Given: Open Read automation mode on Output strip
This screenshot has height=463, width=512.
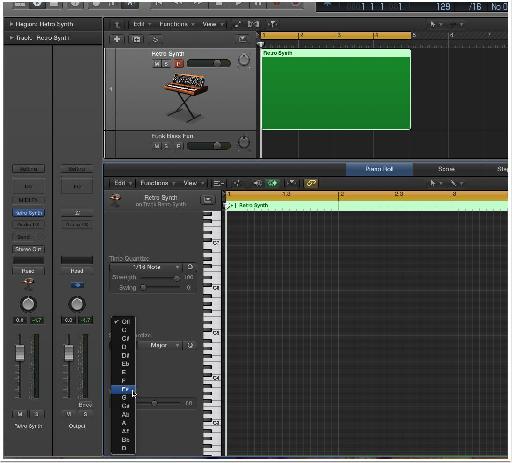Looking at the screenshot, I should coord(77,271).
